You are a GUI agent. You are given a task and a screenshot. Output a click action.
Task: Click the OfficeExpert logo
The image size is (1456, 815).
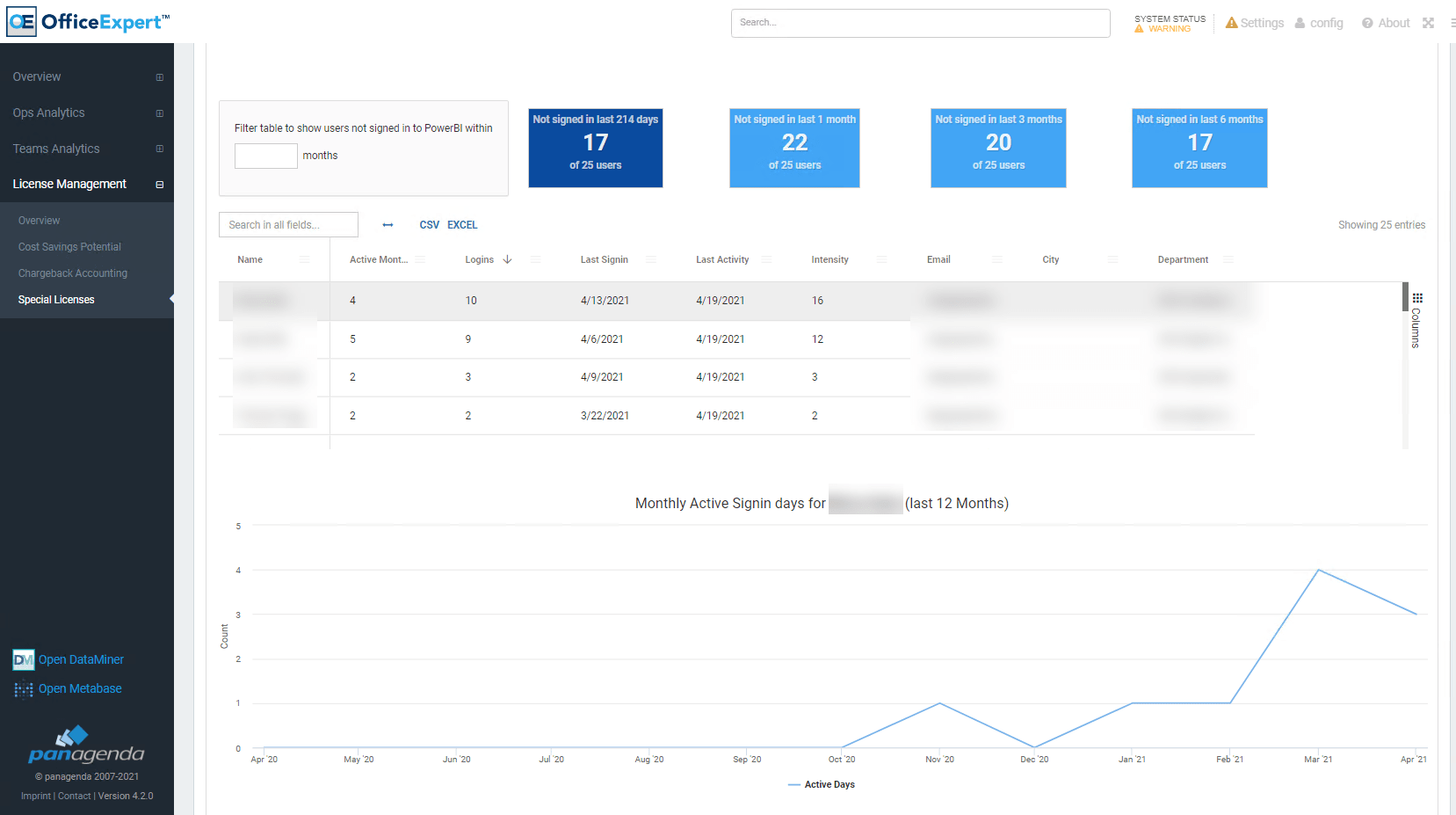tap(88, 21)
